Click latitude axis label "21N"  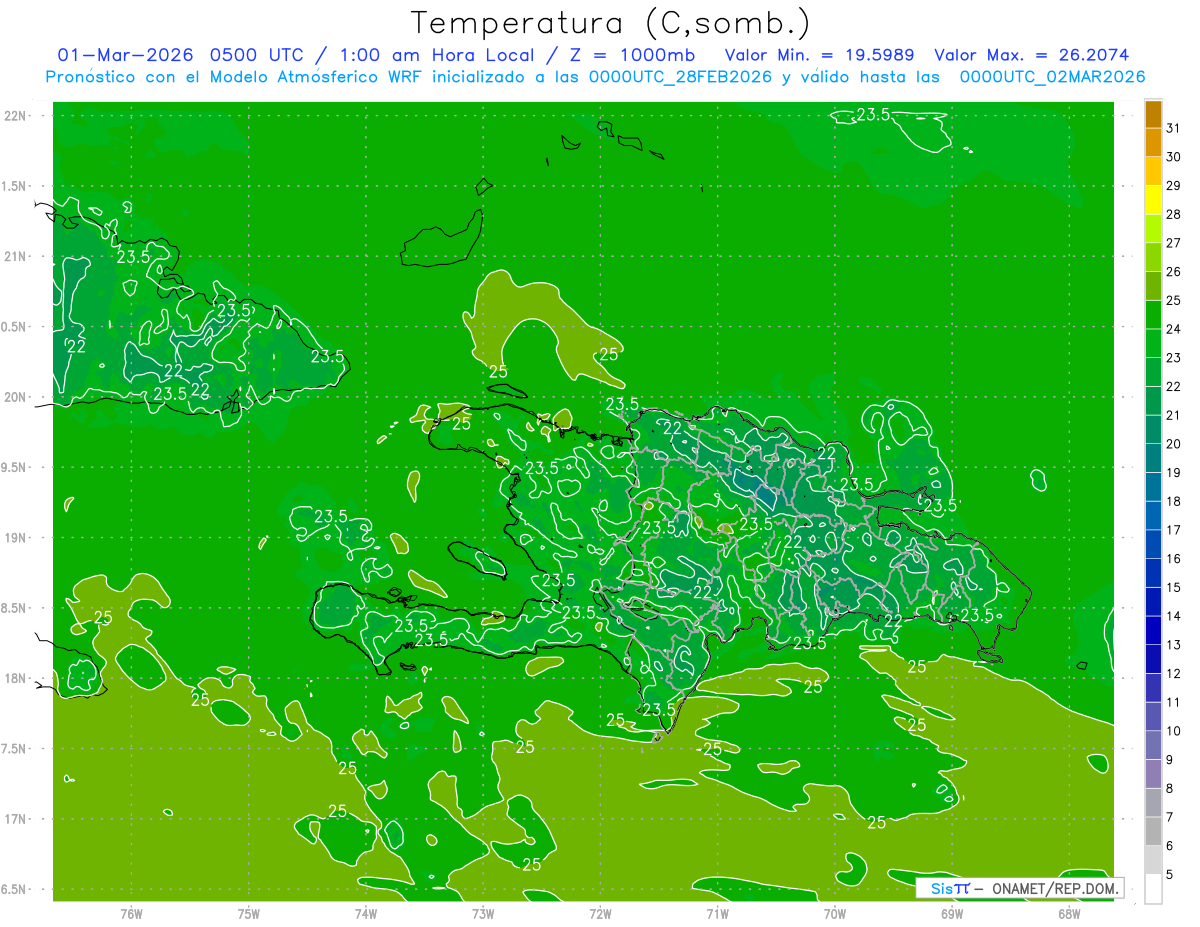point(16,257)
